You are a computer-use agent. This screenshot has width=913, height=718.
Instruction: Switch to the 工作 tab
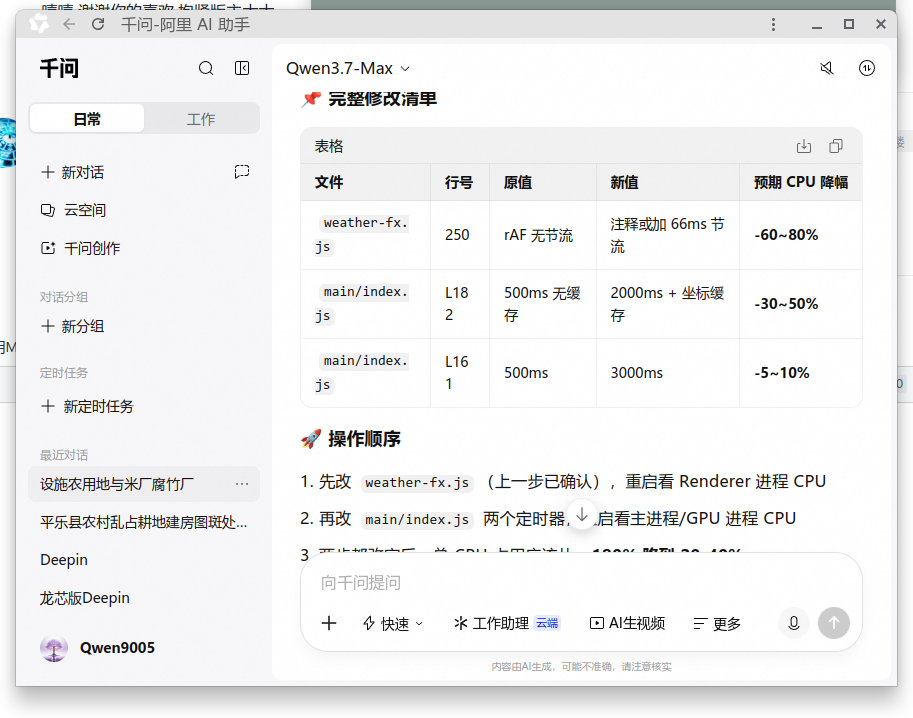(201, 119)
